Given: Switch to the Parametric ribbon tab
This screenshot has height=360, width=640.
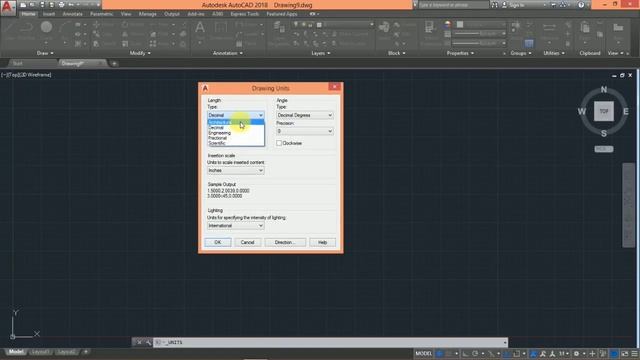Looking at the screenshot, I should pyautogui.click(x=102, y=14).
